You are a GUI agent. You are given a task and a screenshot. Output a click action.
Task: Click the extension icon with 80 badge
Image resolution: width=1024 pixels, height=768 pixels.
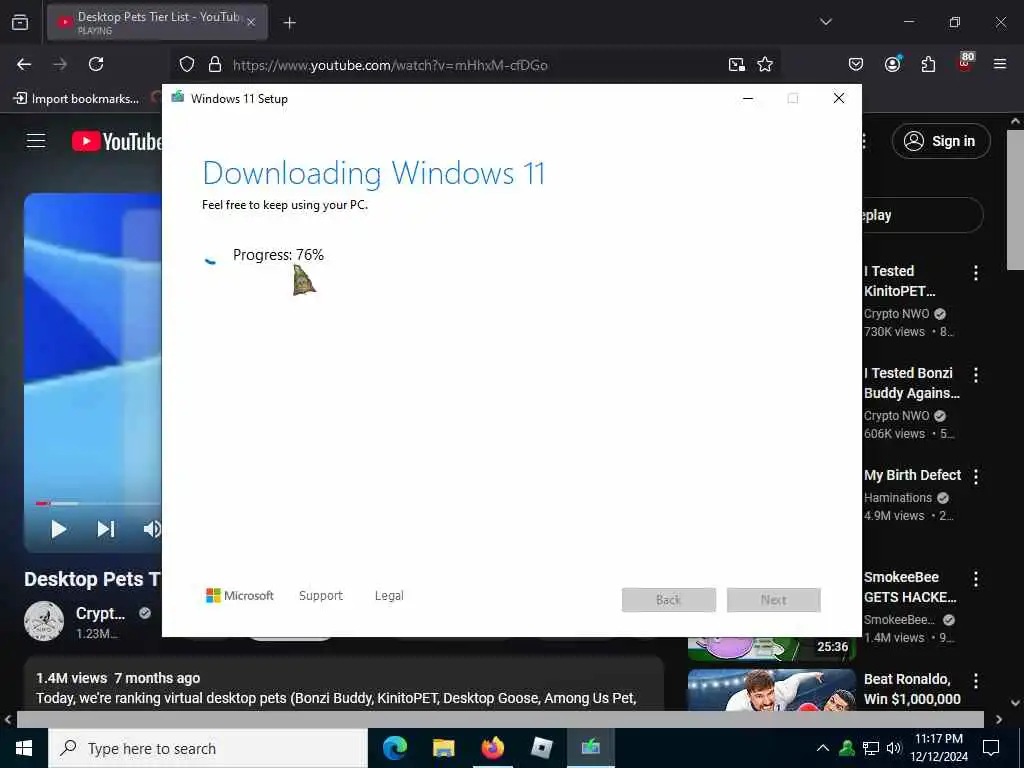coord(965,62)
